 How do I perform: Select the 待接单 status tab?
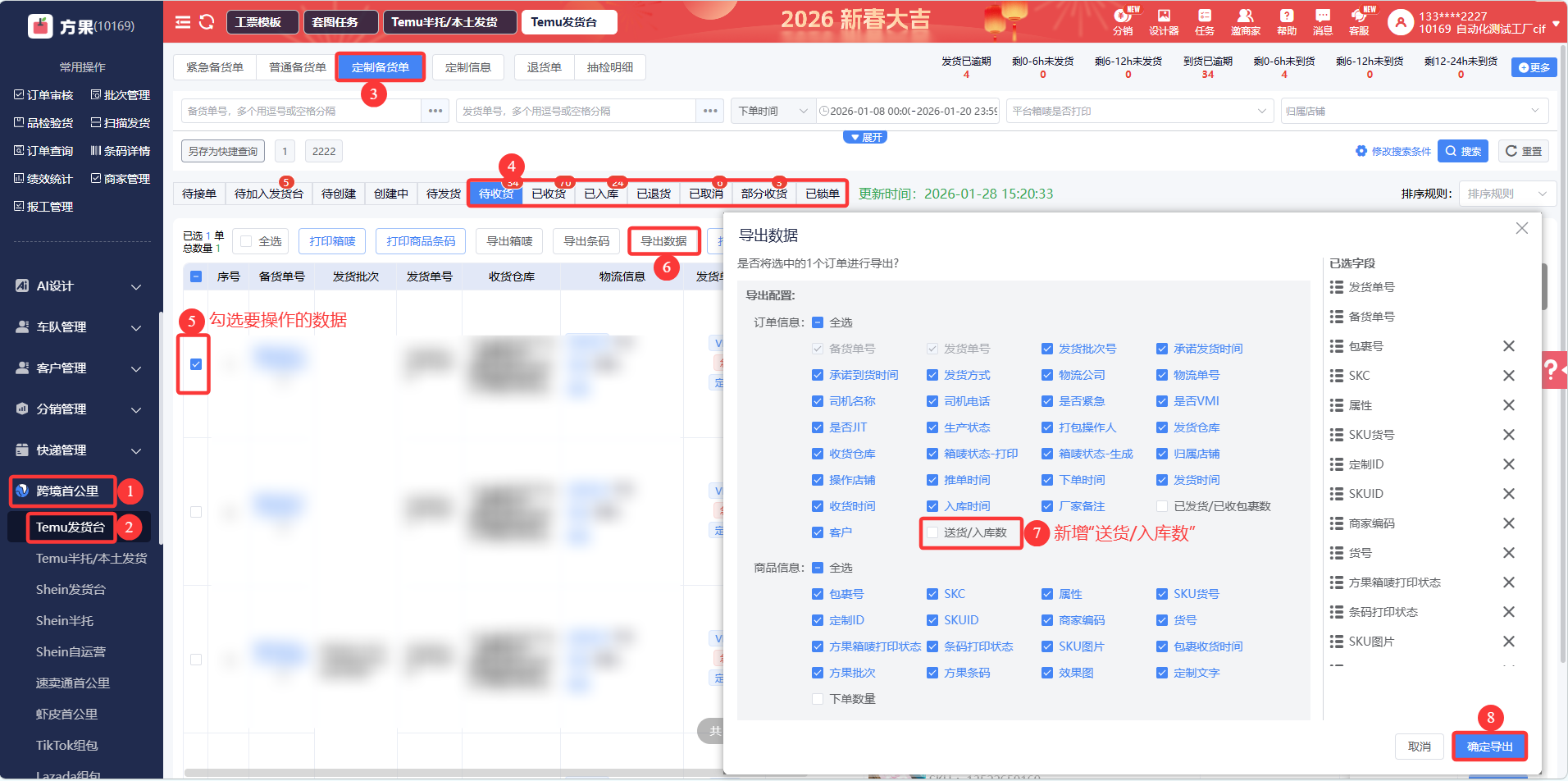(199, 194)
